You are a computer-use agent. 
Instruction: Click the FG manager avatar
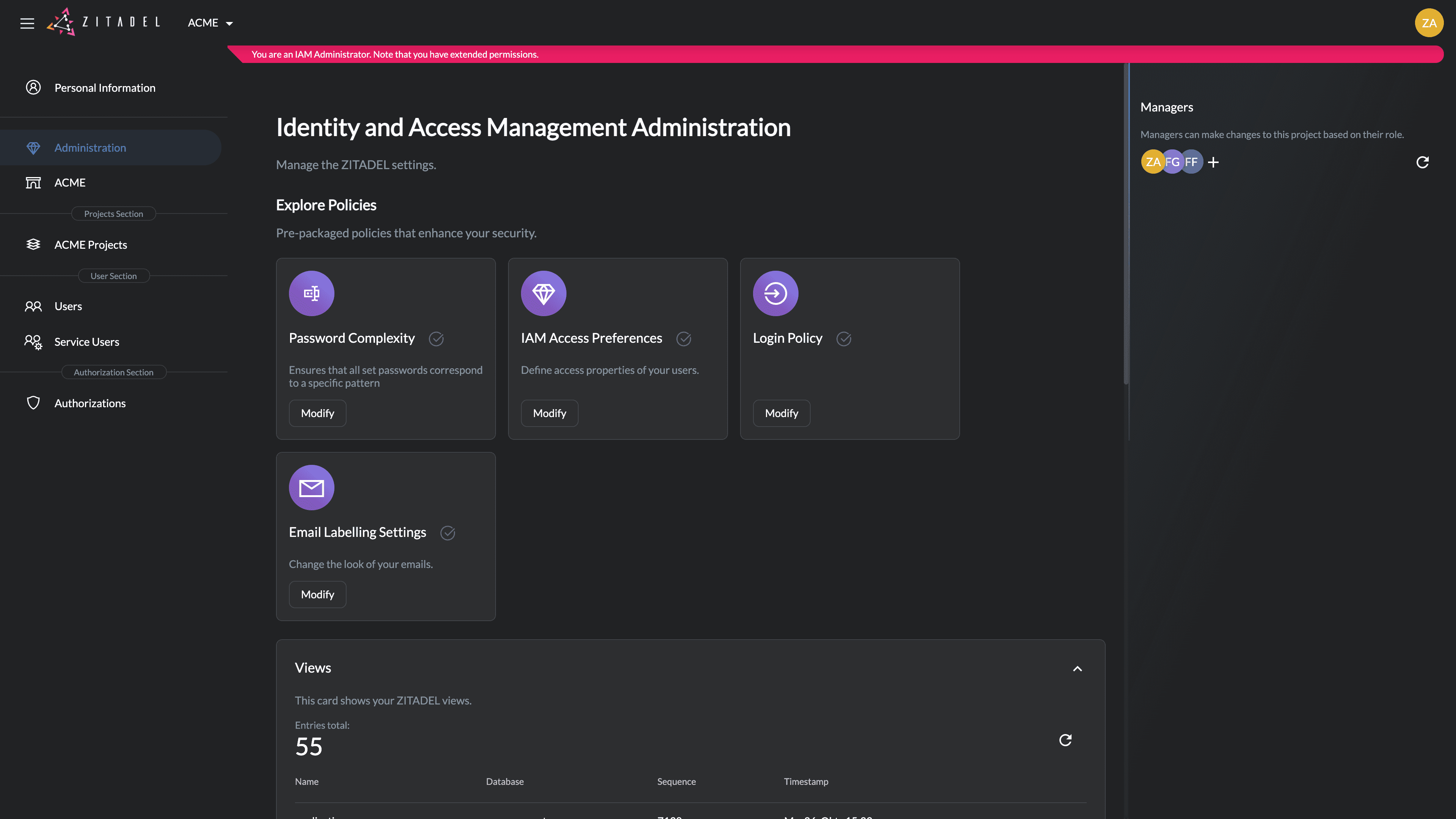point(1173,162)
